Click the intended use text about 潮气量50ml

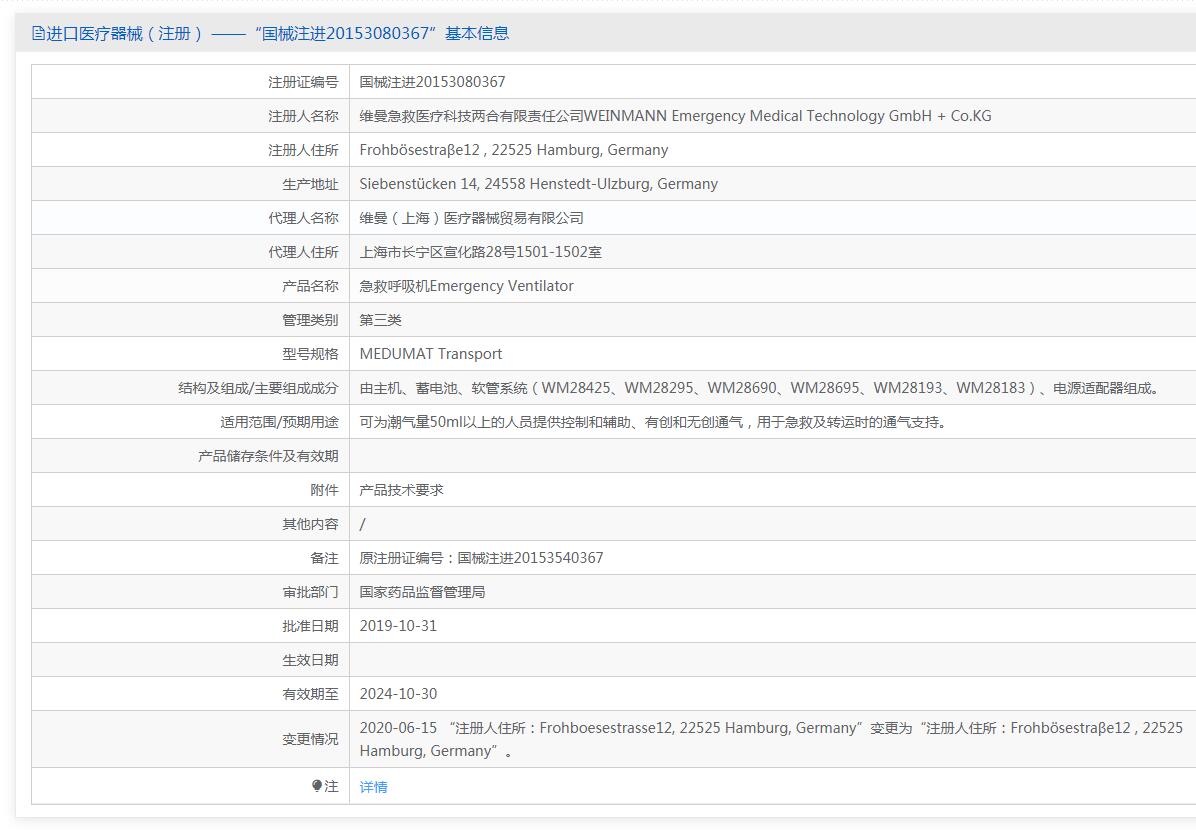tap(652, 422)
